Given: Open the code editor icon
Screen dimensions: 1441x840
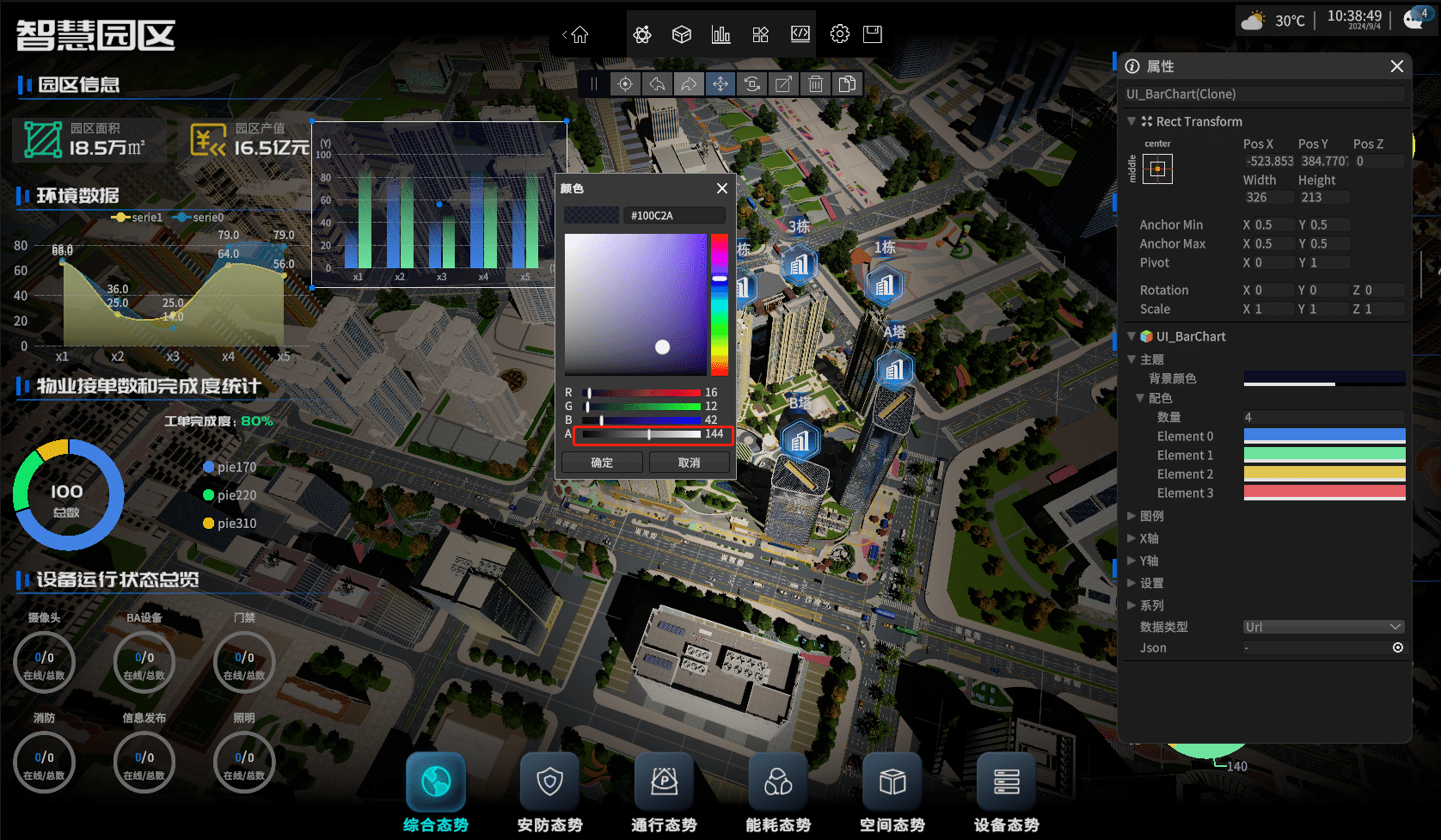Looking at the screenshot, I should click(x=800, y=34).
